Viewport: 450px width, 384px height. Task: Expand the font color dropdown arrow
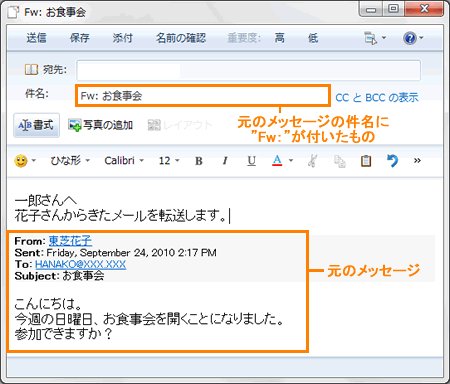tap(291, 161)
